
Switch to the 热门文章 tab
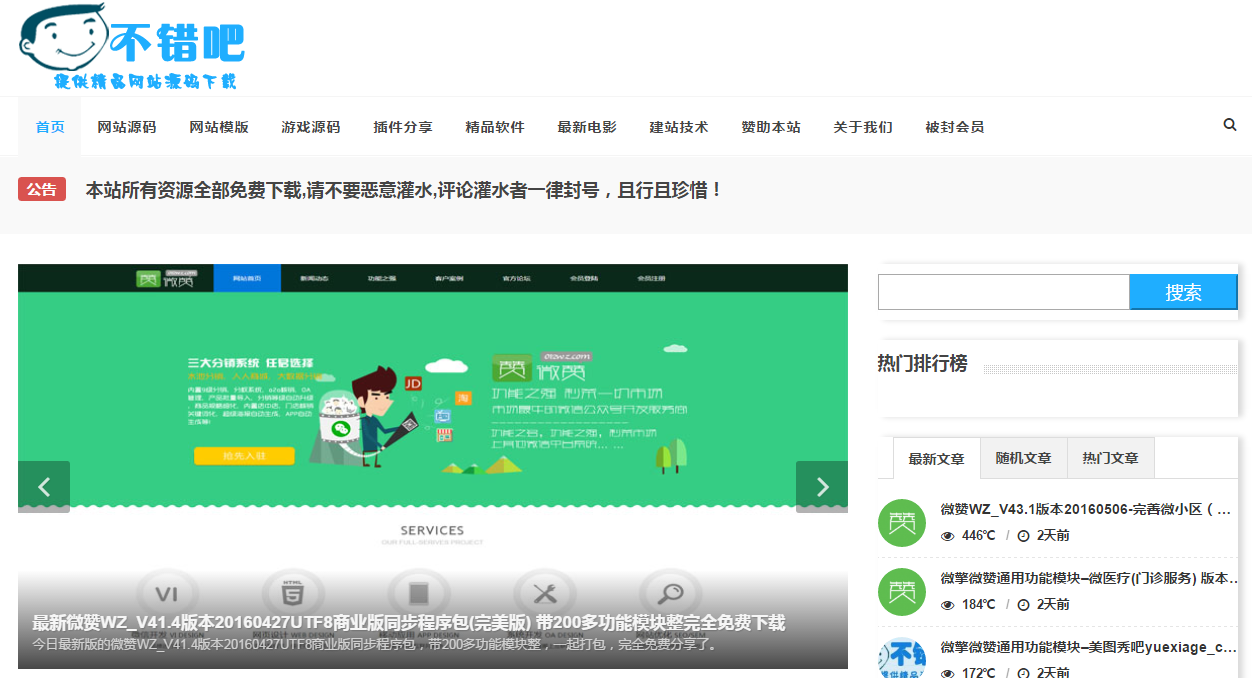(1110, 457)
